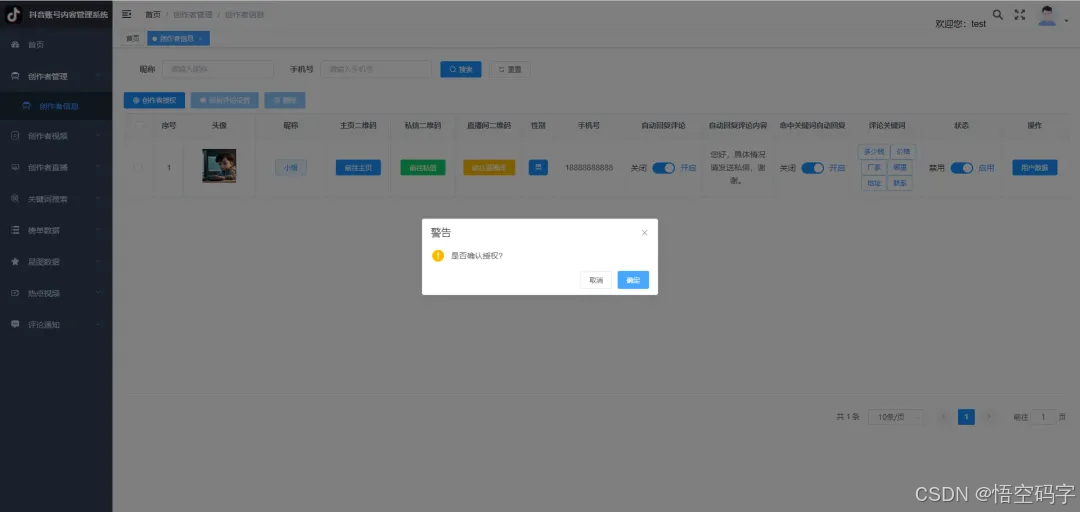This screenshot has height=512, width=1080.
Task: Click the icon beside 创作者信息 in sidebar
Action: click(x=26, y=106)
